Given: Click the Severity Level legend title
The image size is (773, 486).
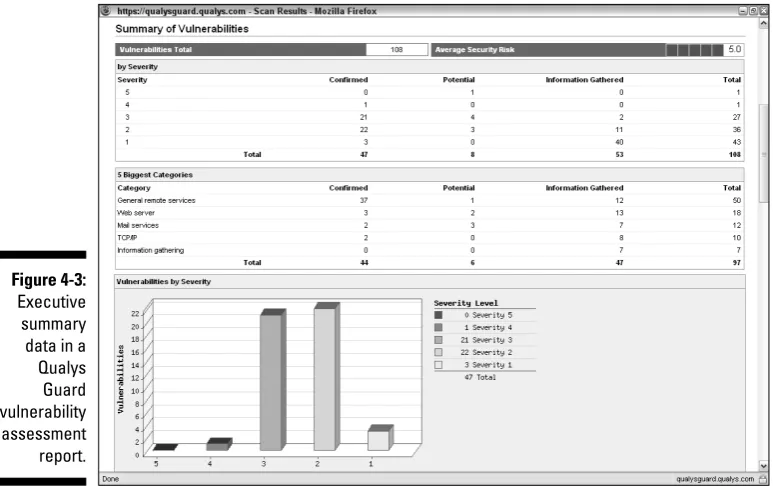Looking at the screenshot, I should [466, 303].
